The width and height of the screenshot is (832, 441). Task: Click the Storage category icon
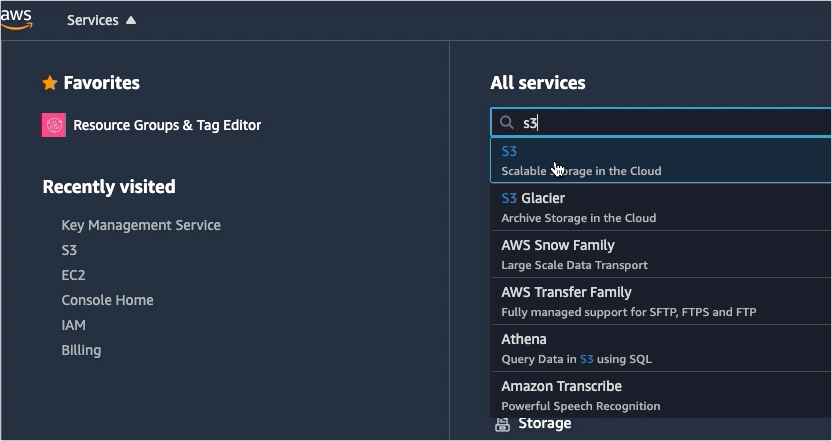click(x=503, y=425)
